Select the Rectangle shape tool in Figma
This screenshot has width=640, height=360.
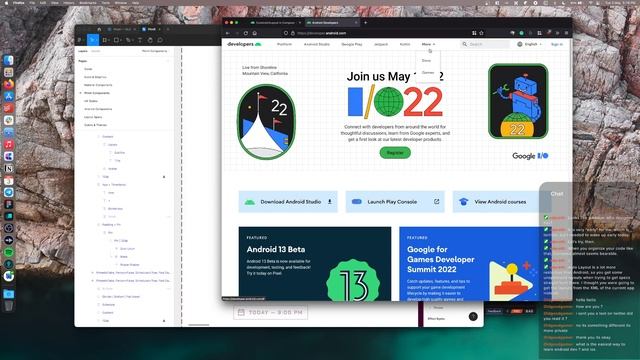point(116,40)
